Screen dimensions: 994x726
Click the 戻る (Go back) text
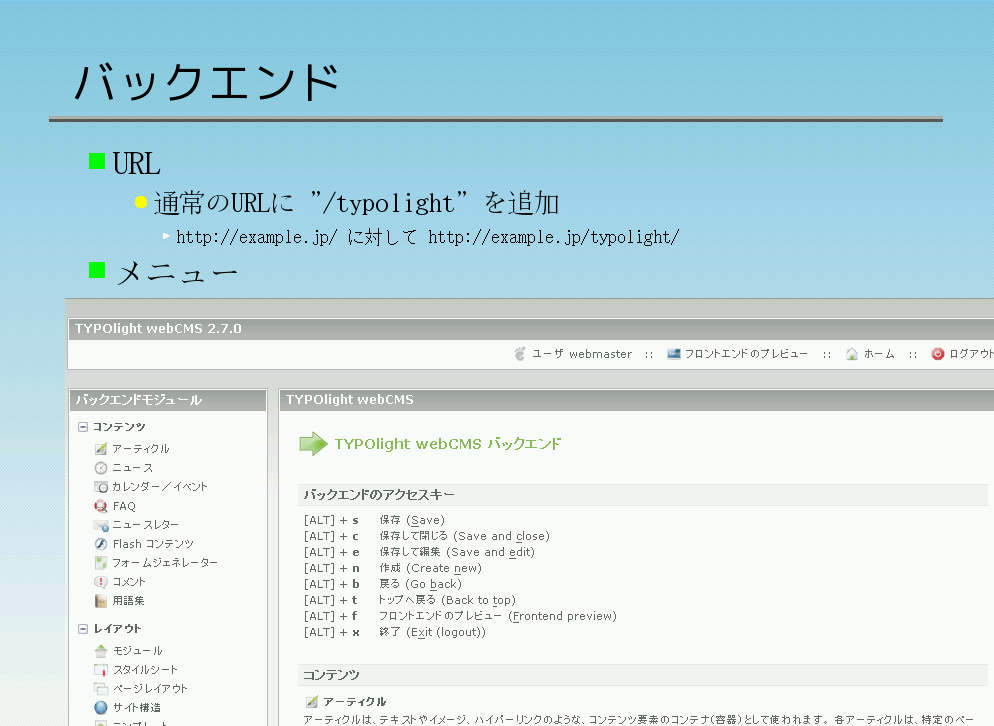click(x=420, y=584)
